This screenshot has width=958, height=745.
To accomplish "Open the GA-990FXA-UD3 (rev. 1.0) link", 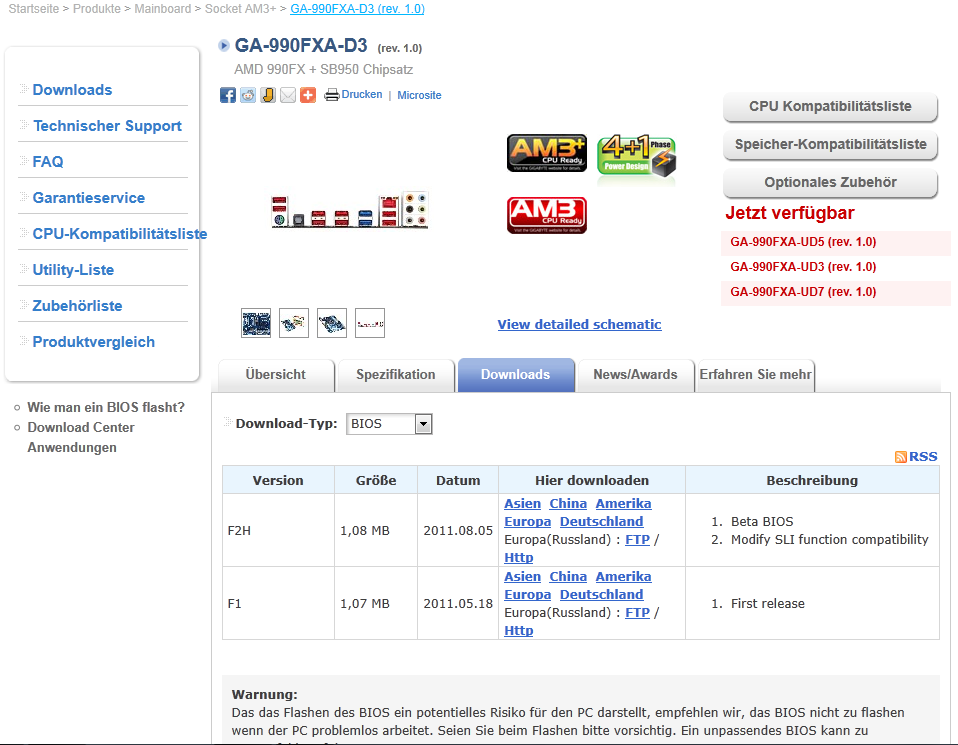I will [803, 267].
